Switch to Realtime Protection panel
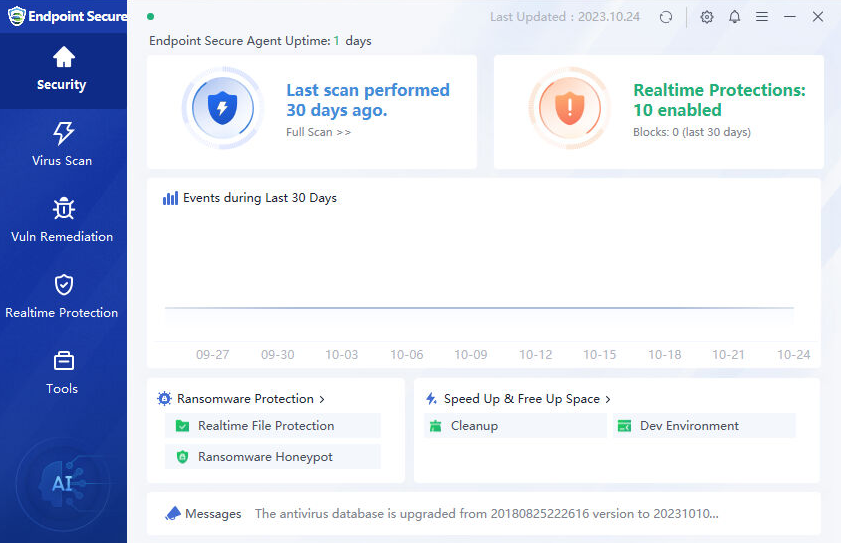Viewport: 841px width, 543px height. 62,297
